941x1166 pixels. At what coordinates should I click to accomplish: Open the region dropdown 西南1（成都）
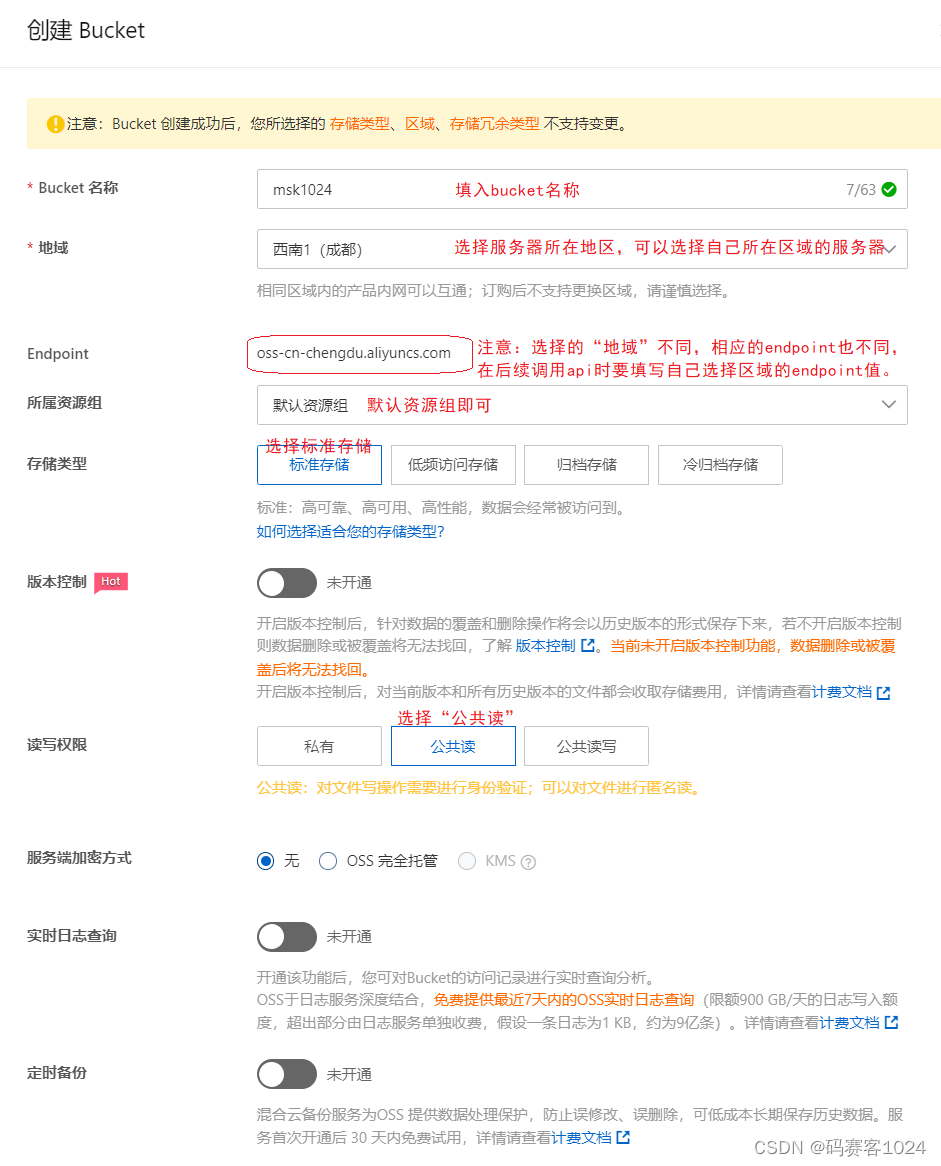click(x=582, y=249)
